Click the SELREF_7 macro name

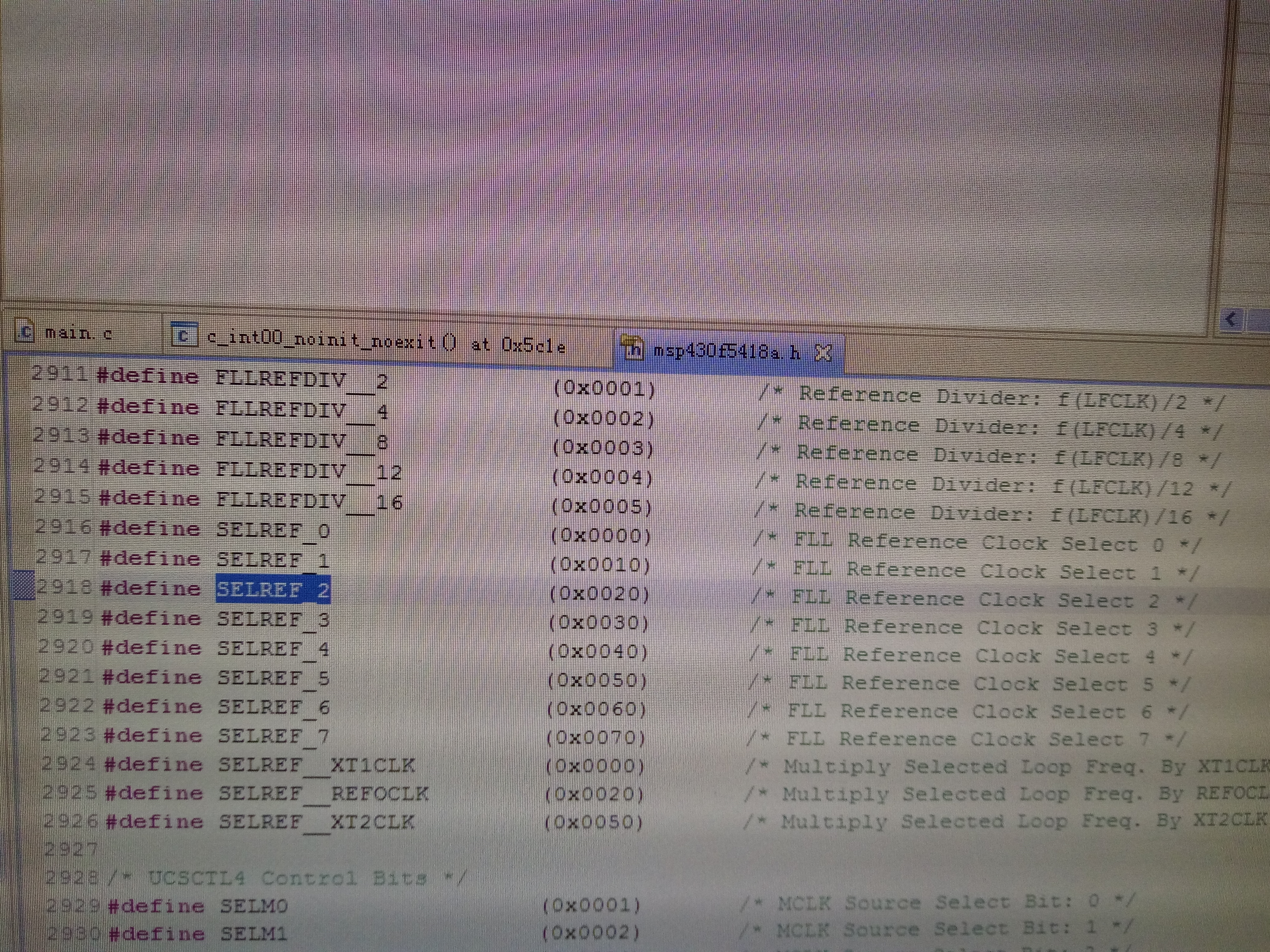pos(273,736)
